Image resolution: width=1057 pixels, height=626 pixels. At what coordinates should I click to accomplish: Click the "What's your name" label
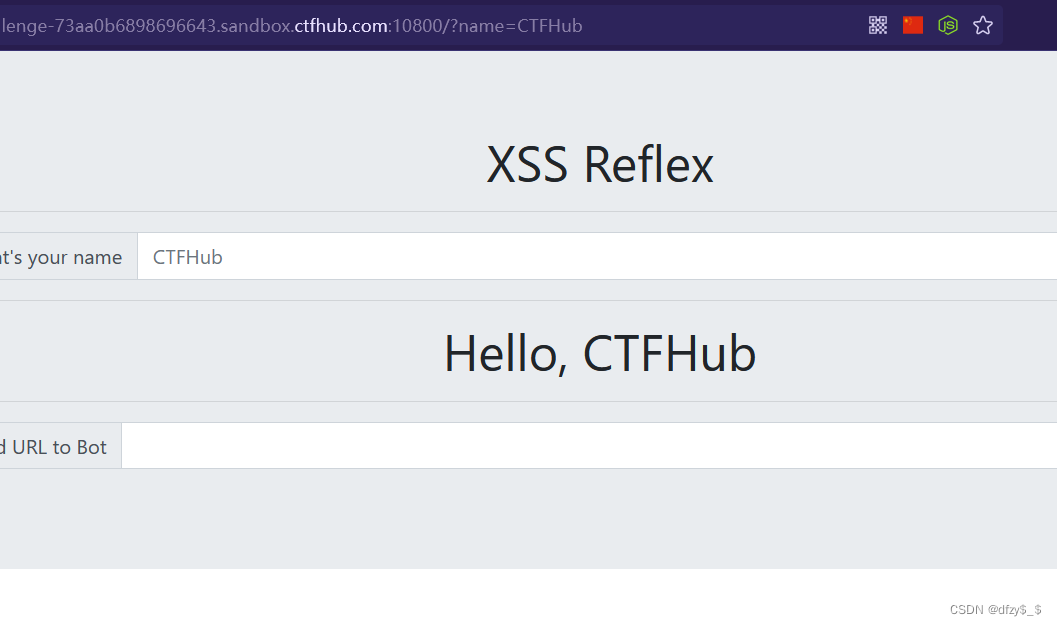pyautogui.click(x=60, y=256)
